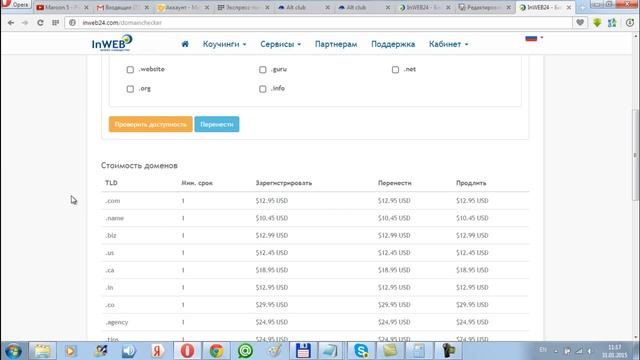This screenshot has height=360, width=640.
Task: Open the green download arrow extension
Action: 597,23
